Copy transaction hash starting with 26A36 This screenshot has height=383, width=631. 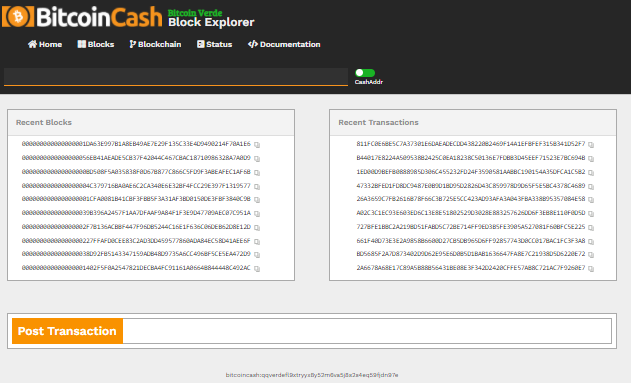pyautogui.click(x=591, y=200)
